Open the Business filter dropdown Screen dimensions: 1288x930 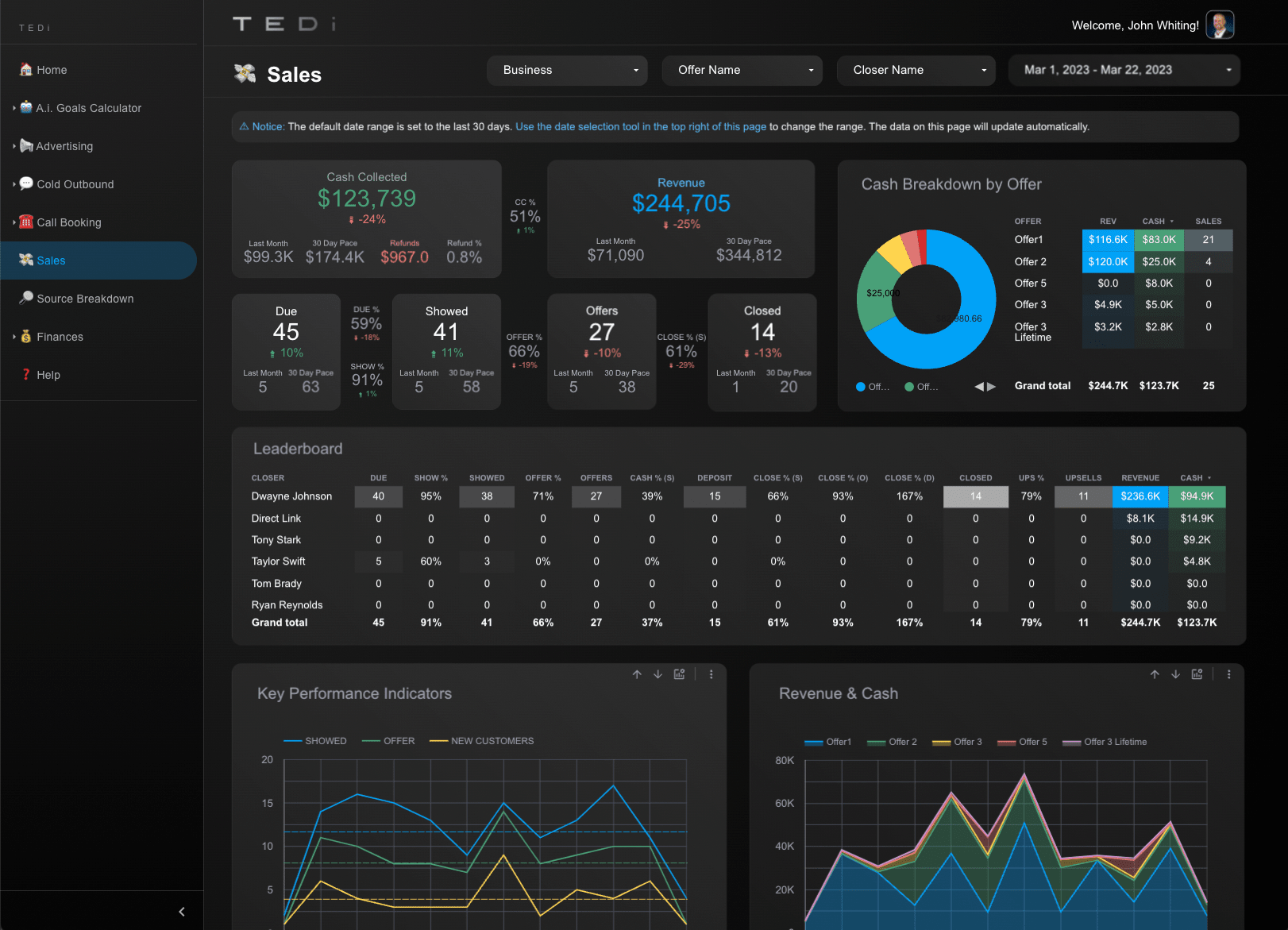pos(568,70)
